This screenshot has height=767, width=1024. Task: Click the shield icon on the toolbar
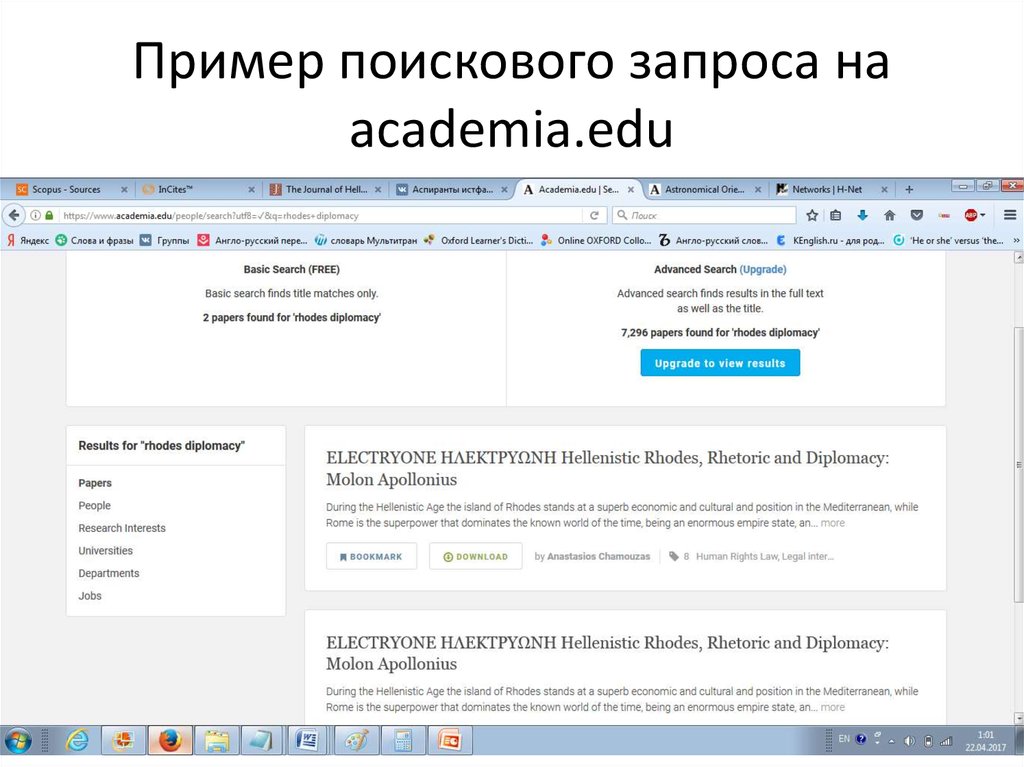(915, 214)
